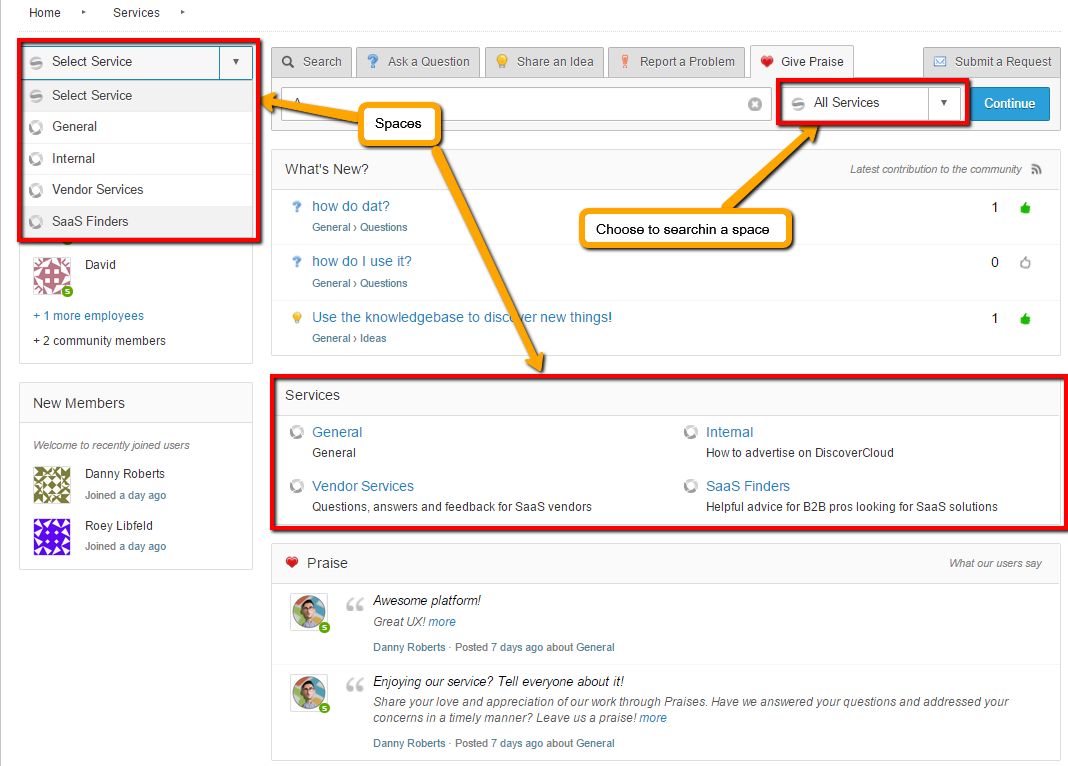Screen dimensions: 1068x766
Task: Select SaaS Finders in the service list
Action: 90,222
